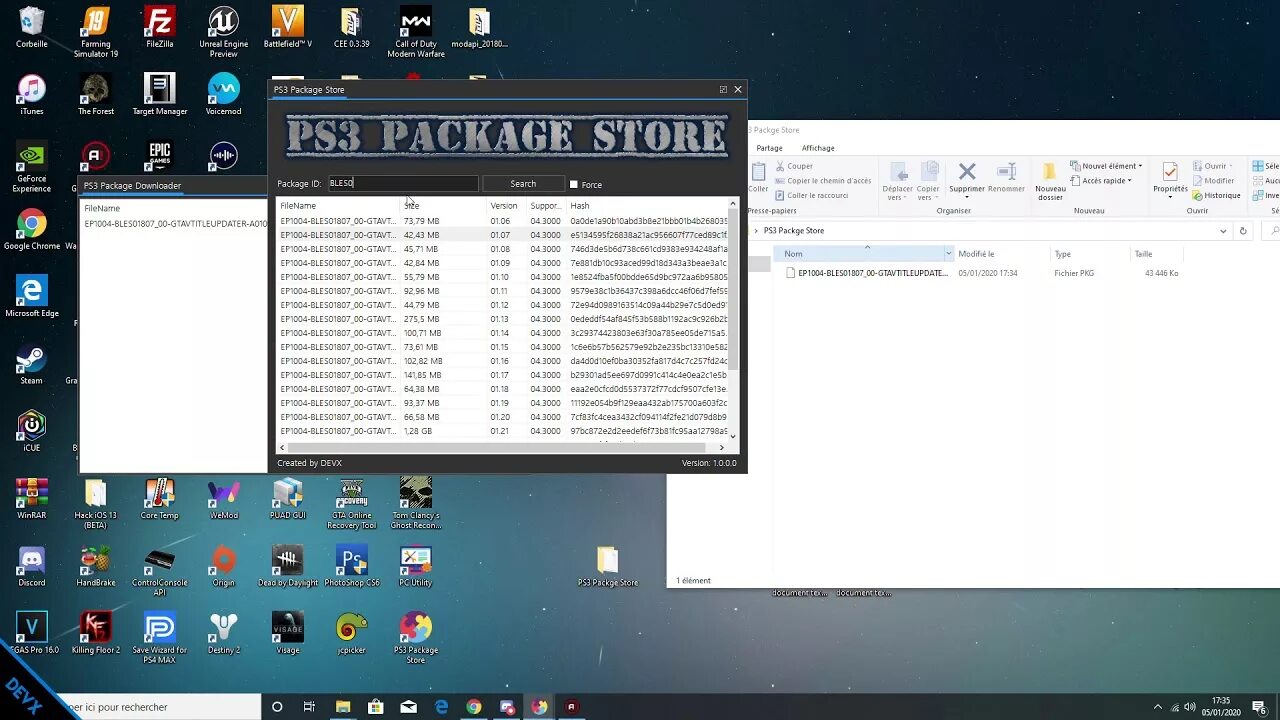This screenshot has height=720, width=1280.
Task: Create a Nouveau dossier in Explorer
Action: (1050, 180)
